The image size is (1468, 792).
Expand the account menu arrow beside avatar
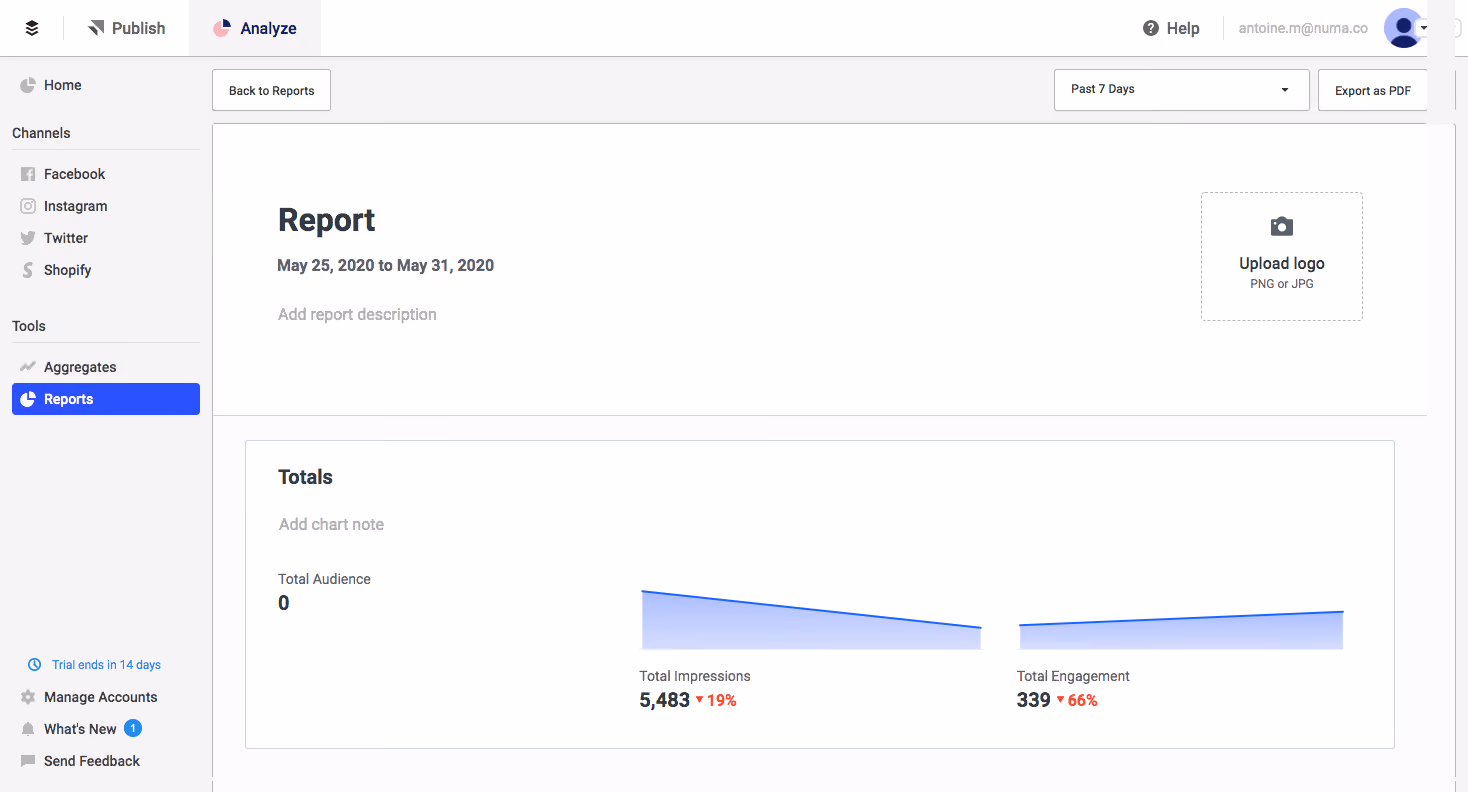(x=1424, y=29)
